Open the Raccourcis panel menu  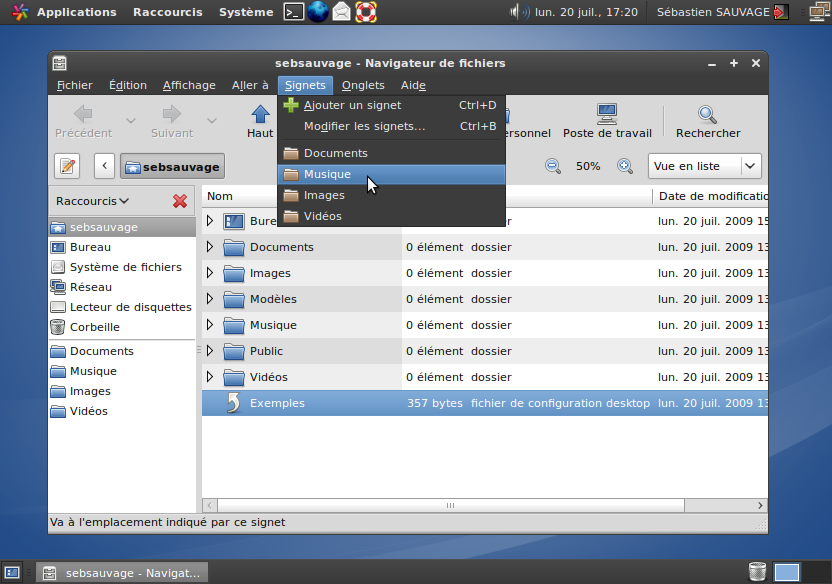168,12
